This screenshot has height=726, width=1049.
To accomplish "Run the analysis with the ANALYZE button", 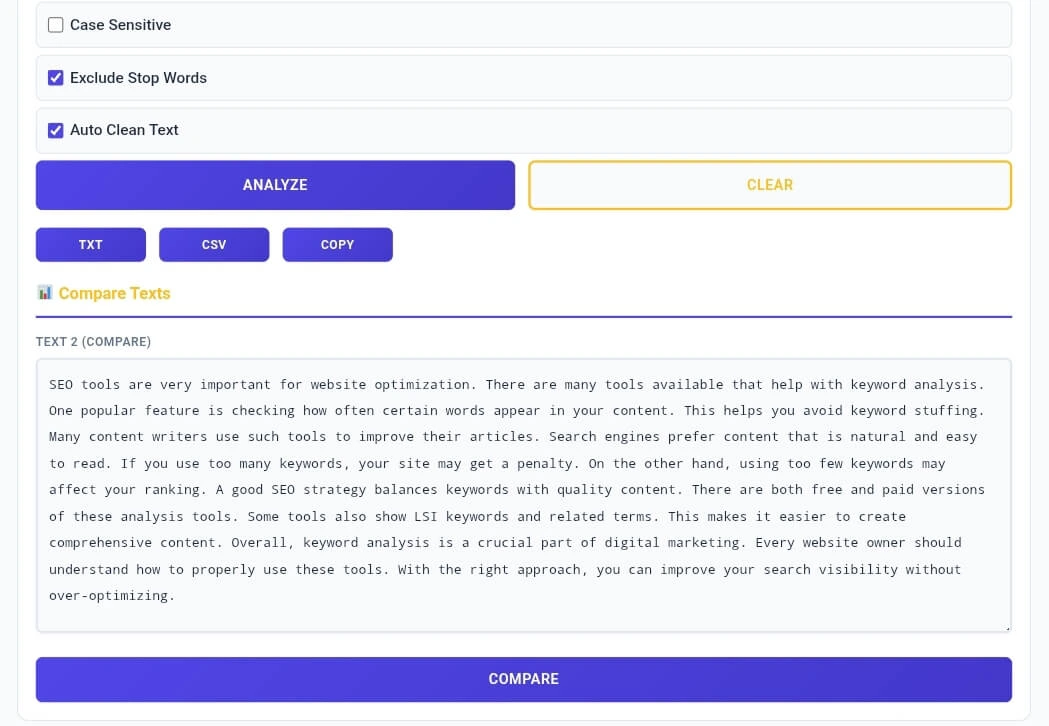I will point(275,185).
